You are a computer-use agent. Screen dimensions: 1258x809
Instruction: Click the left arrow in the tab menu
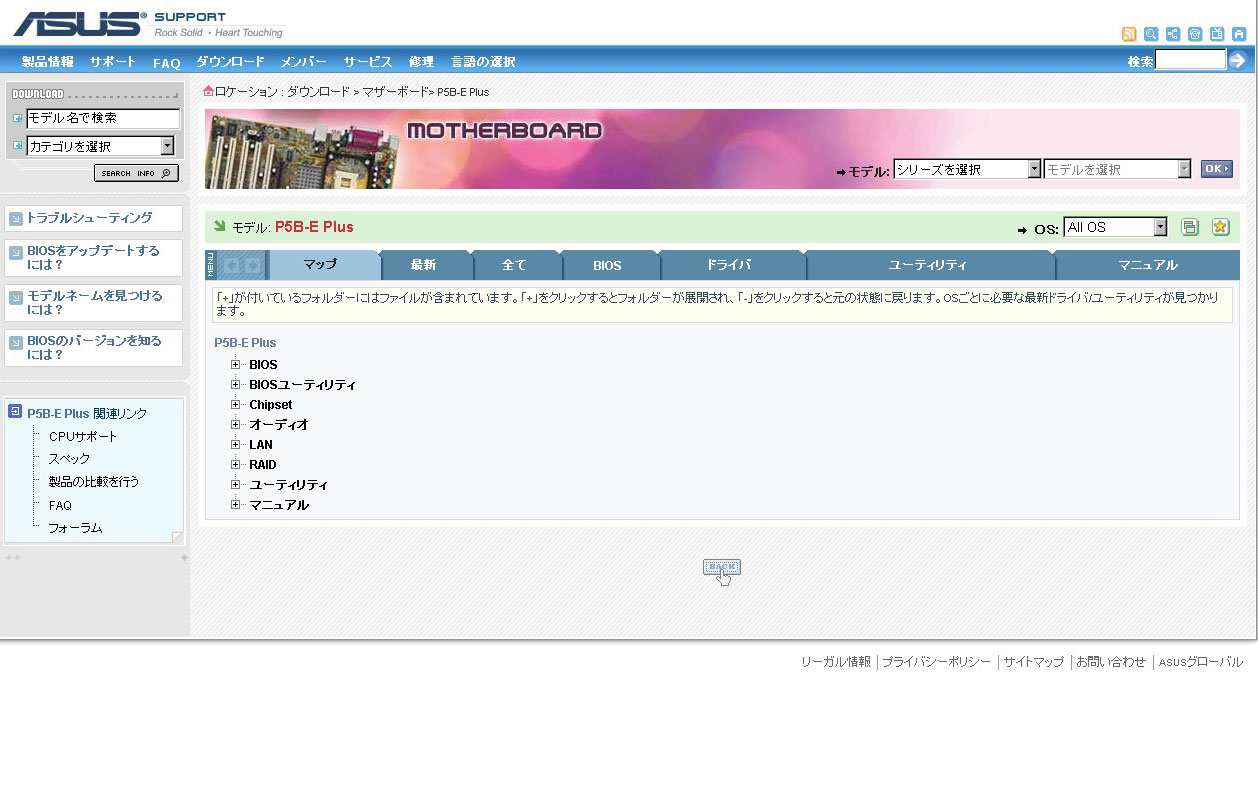(232, 265)
